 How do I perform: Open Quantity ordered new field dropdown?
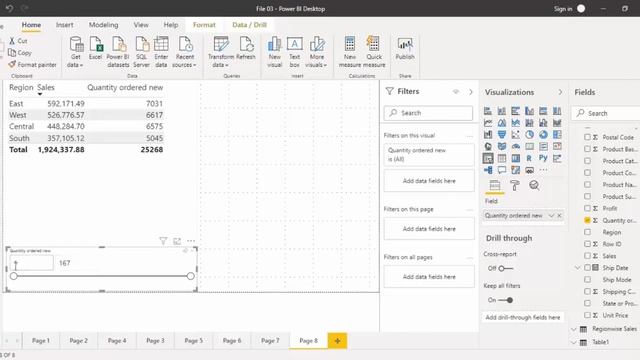coord(551,216)
